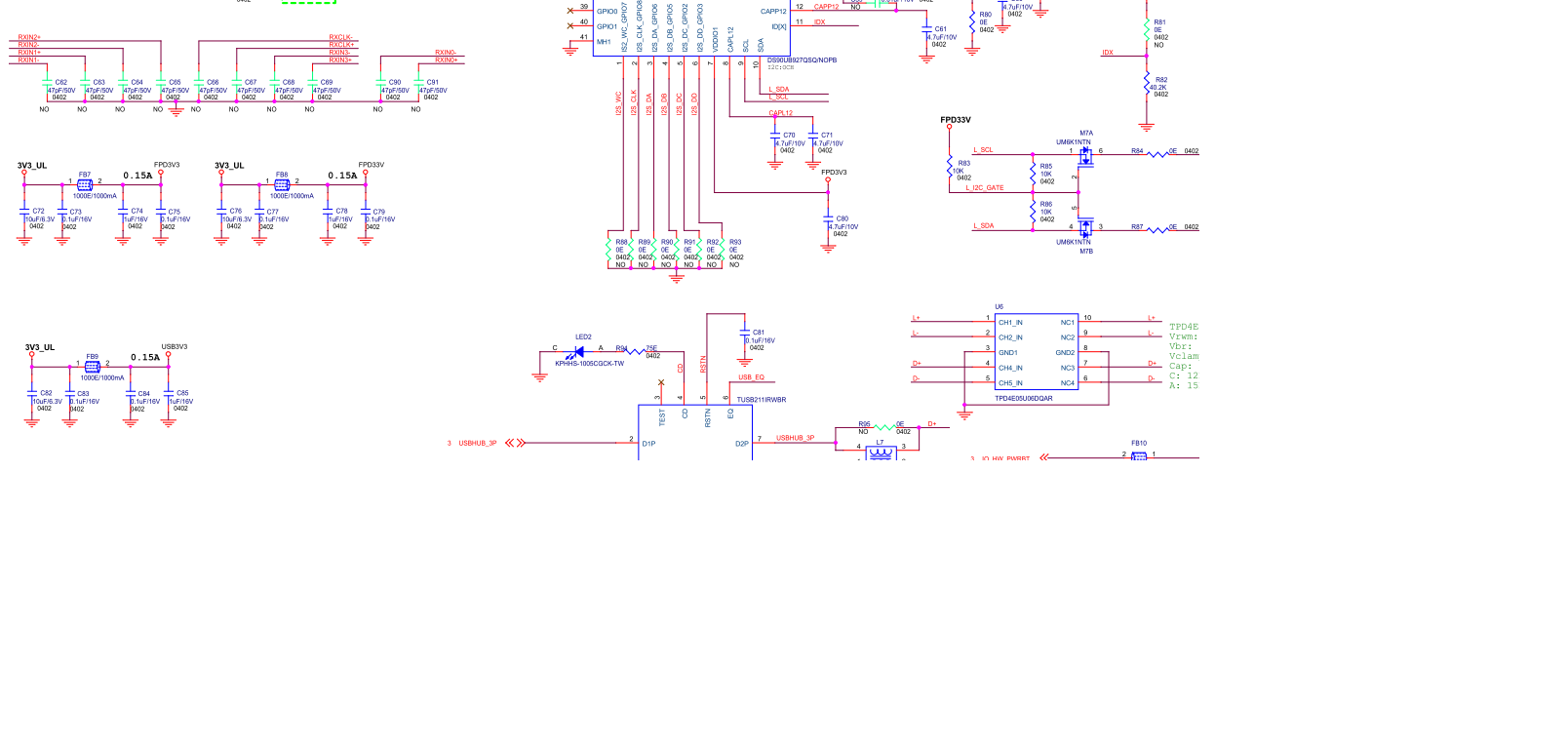Click the GND2 pin name on U6
The height and width of the screenshot is (749, 1568).
point(1065,353)
